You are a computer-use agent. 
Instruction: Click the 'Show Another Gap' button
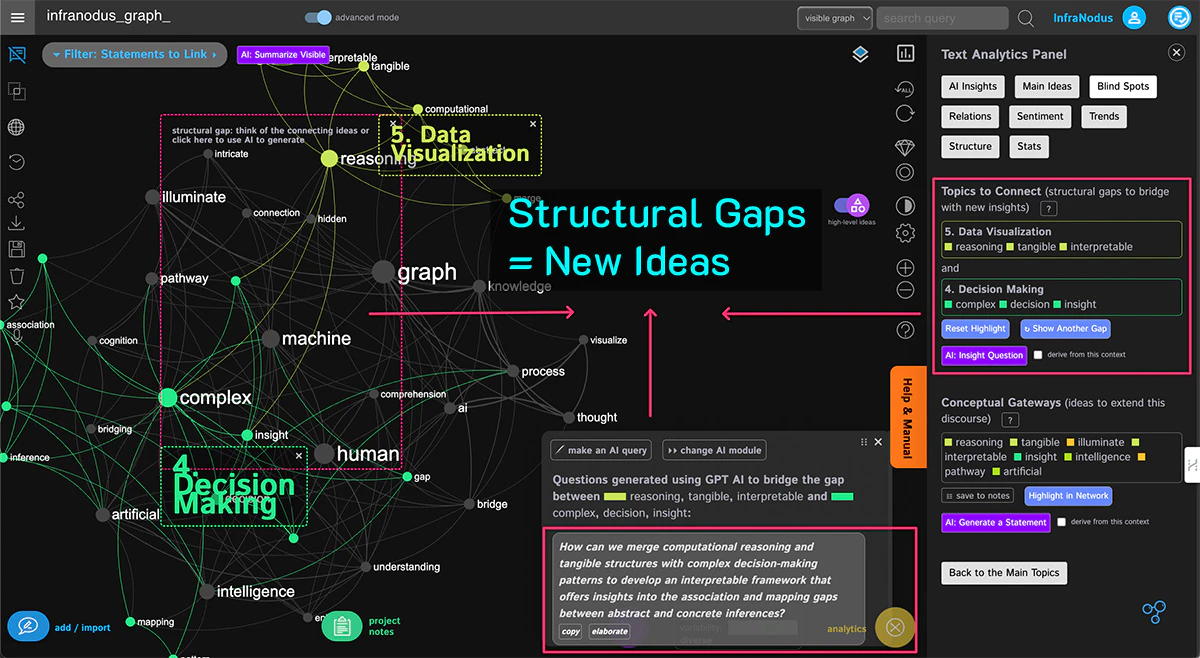[1065, 328]
